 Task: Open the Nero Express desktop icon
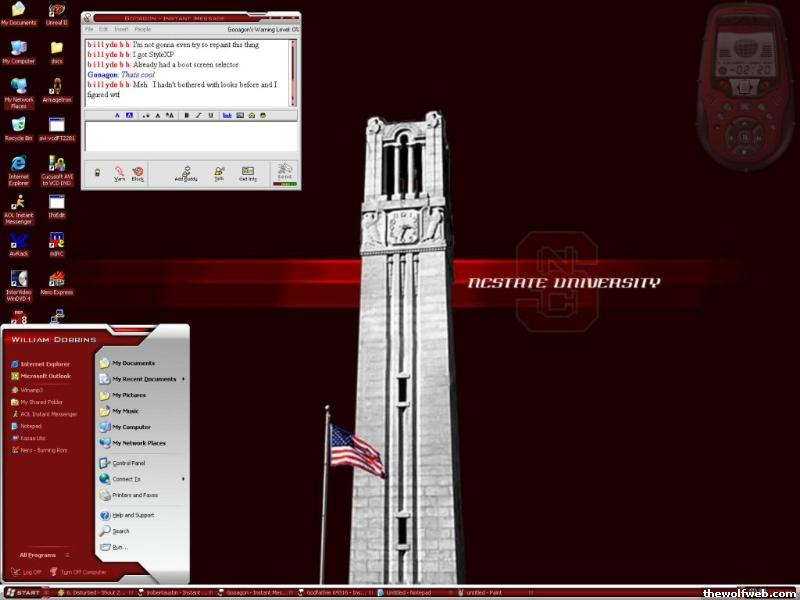point(57,280)
